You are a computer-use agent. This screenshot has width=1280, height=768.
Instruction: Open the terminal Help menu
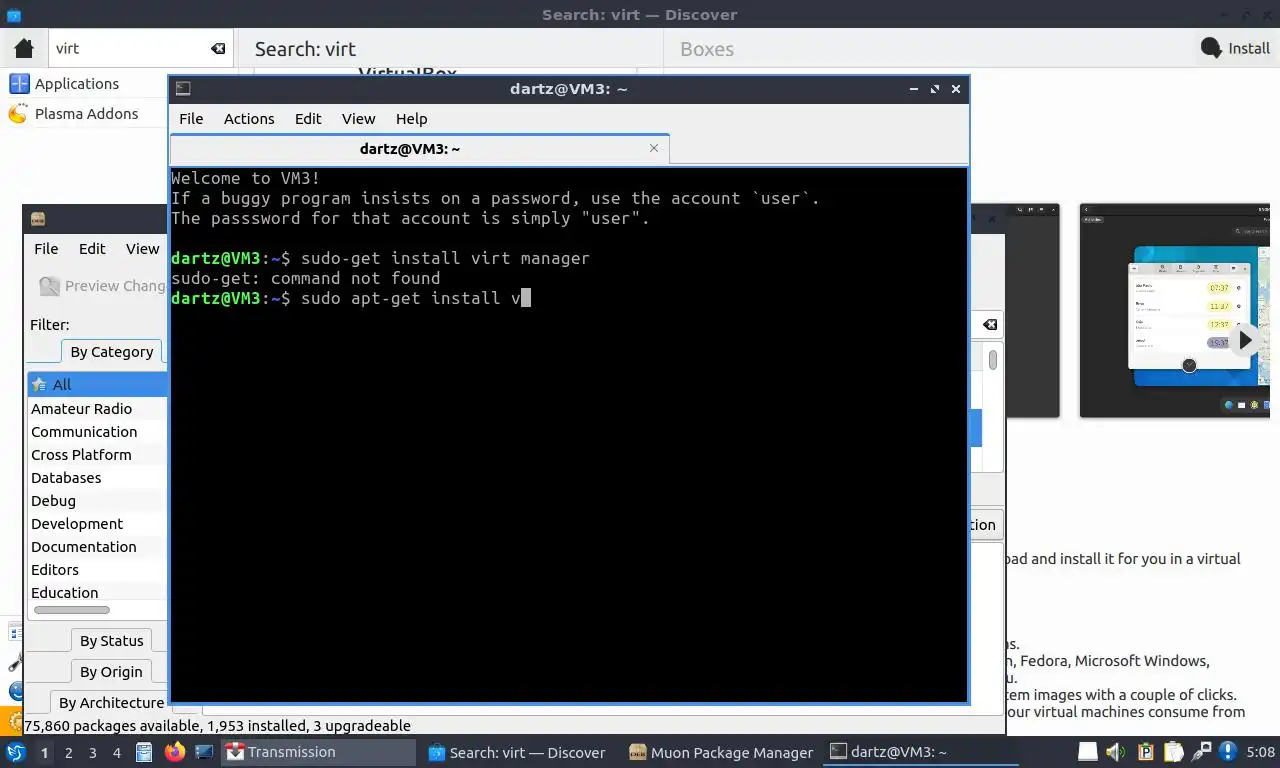click(411, 118)
